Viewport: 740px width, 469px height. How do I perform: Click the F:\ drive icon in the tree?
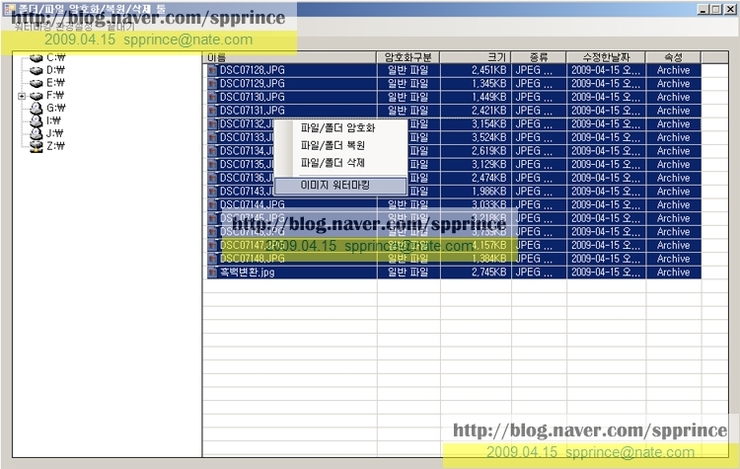coord(36,96)
